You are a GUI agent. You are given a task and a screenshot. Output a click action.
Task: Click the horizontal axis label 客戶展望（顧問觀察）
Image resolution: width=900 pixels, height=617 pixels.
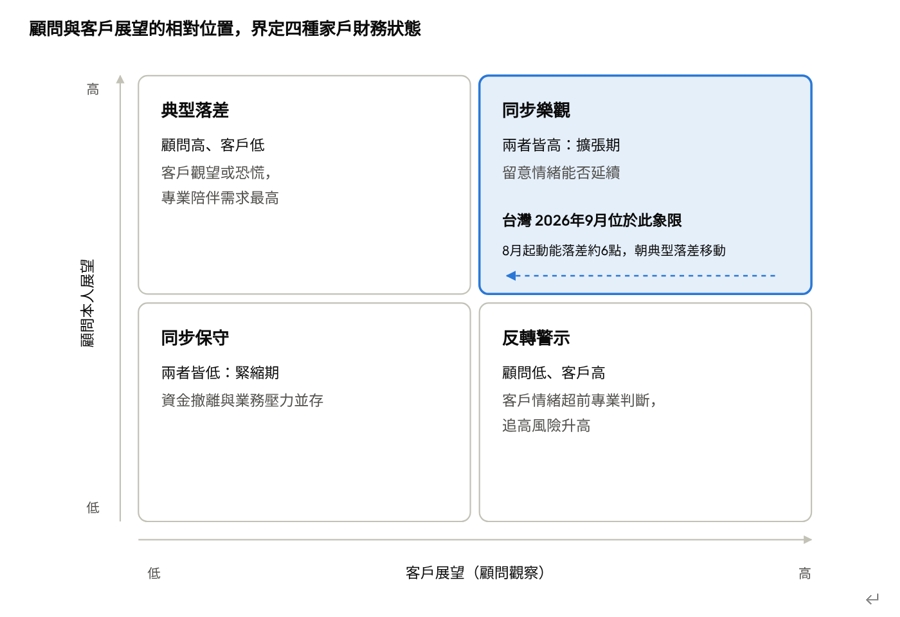click(x=475, y=573)
